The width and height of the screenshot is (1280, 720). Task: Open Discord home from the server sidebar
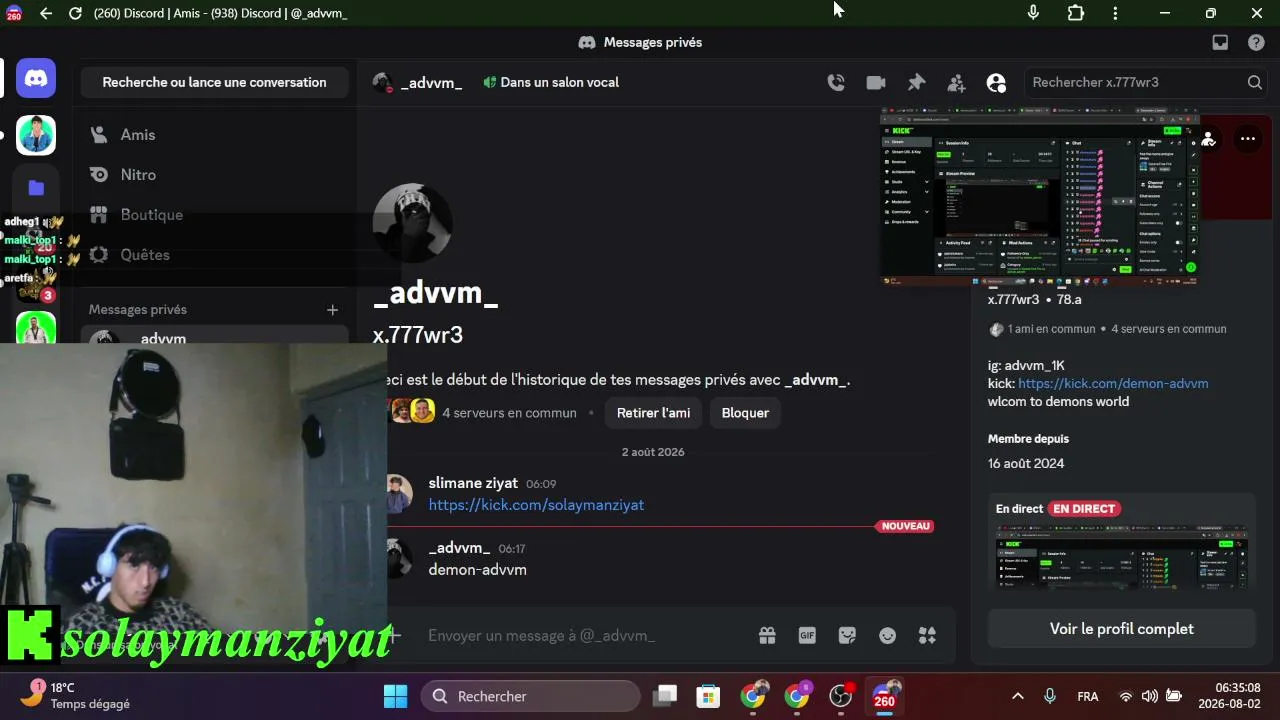coord(36,78)
